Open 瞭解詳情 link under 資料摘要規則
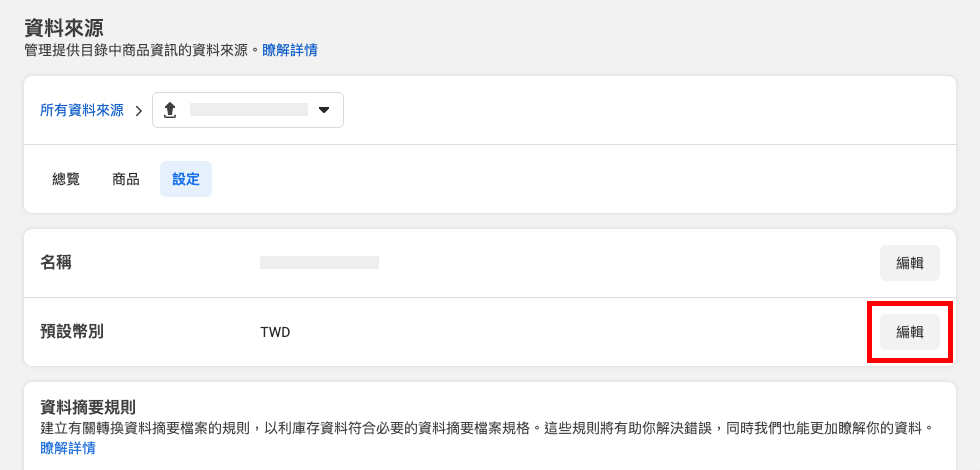Screen dimensions: 980x470 (x=68, y=448)
